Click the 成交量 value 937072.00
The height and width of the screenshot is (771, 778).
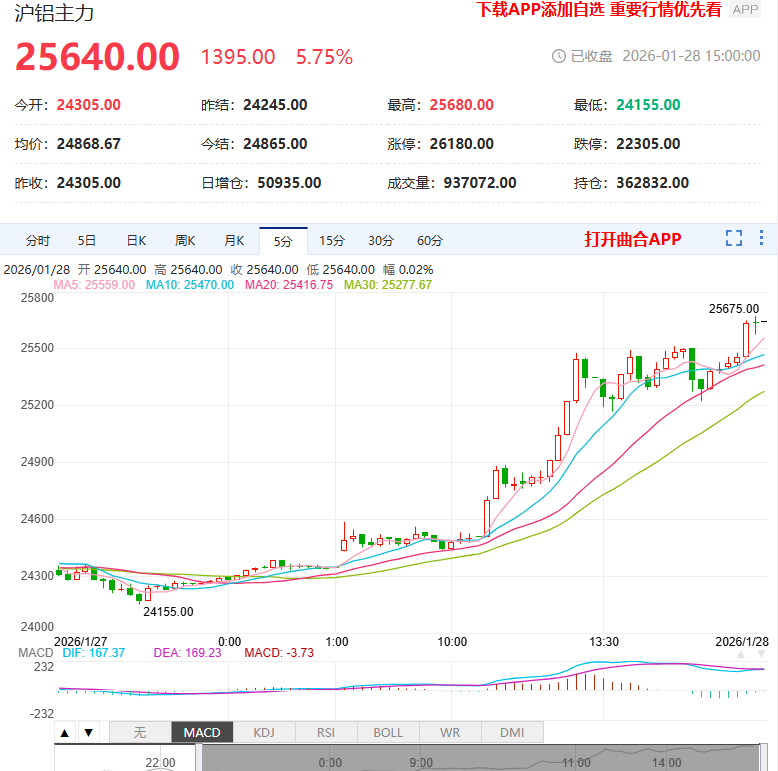point(480,183)
